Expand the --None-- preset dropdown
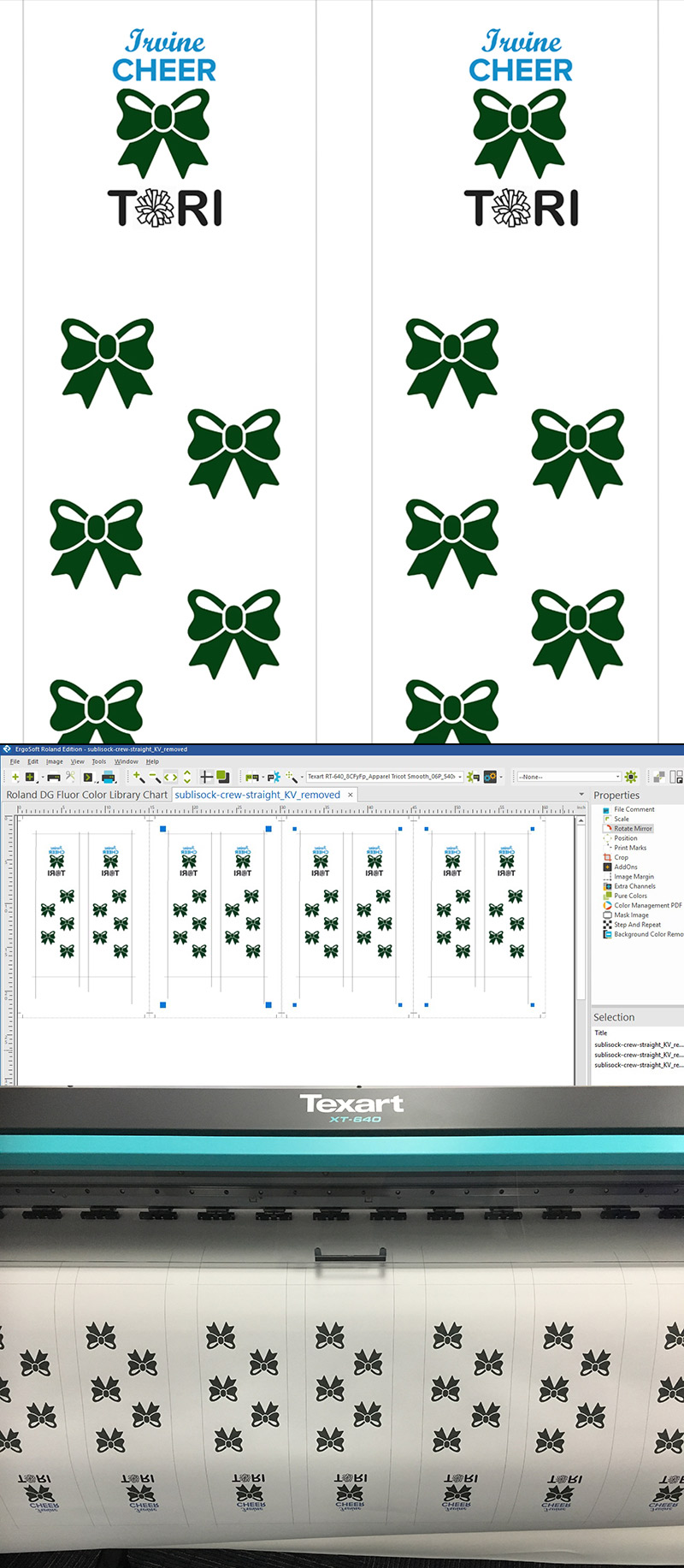The height and width of the screenshot is (1568, 684). (617, 777)
